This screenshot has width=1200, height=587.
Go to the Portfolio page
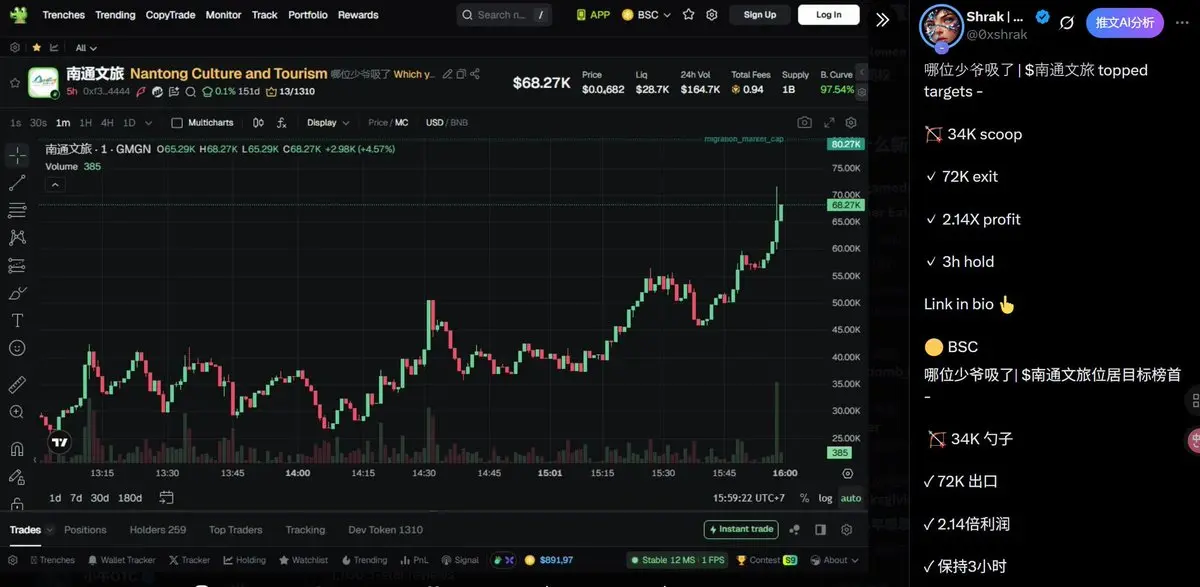307,15
